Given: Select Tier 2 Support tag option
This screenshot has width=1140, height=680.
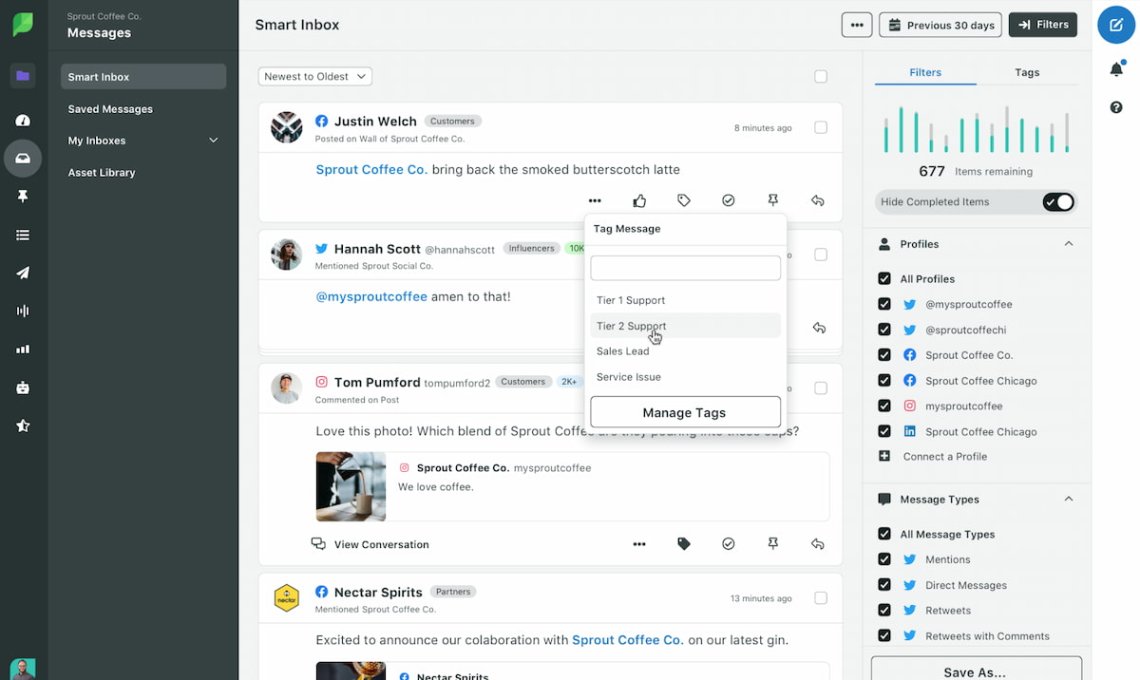Looking at the screenshot, I should [632, 326].
